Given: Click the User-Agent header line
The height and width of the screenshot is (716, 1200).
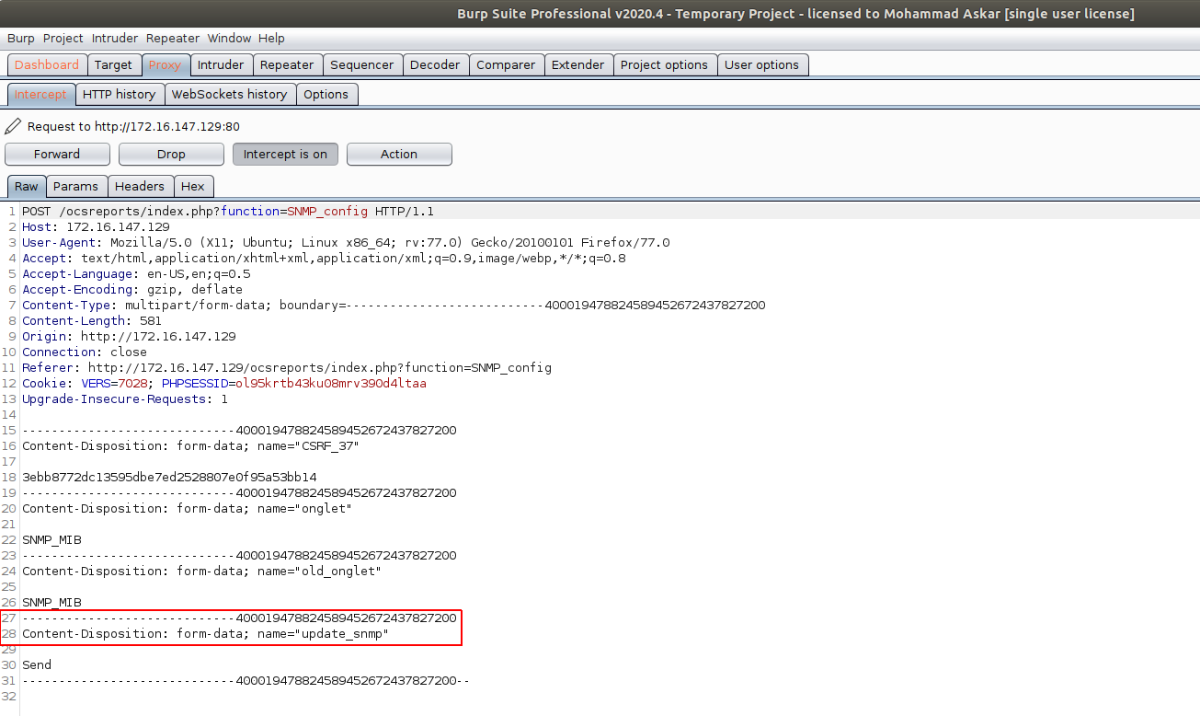Looking at the screenshot, I should pyautogui.click(x=346, y=243).
